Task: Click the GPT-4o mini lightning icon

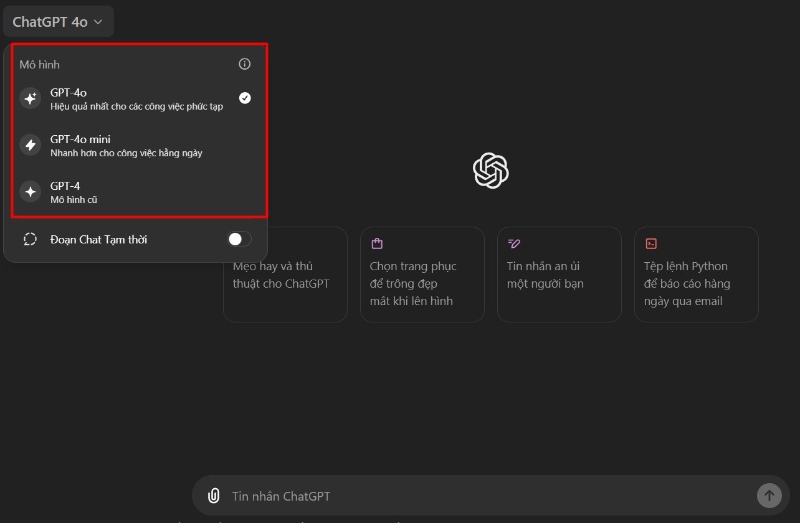Action: (x=31, y=145)
